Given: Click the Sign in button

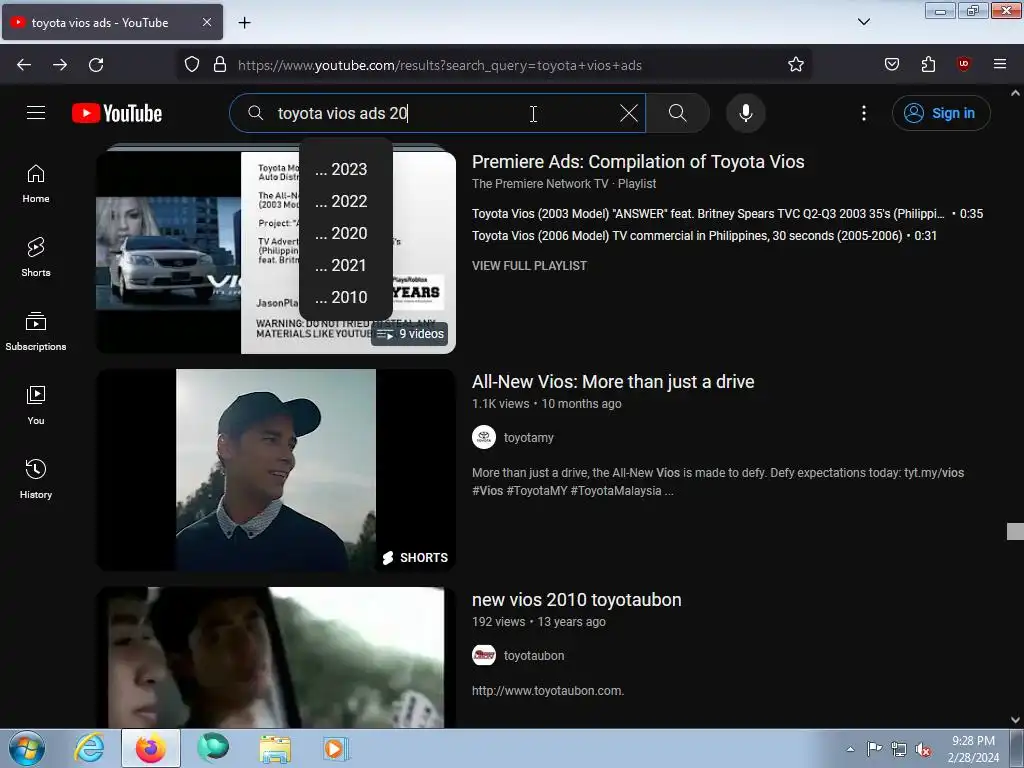Looking at the screenshot, I should point(940,113).
